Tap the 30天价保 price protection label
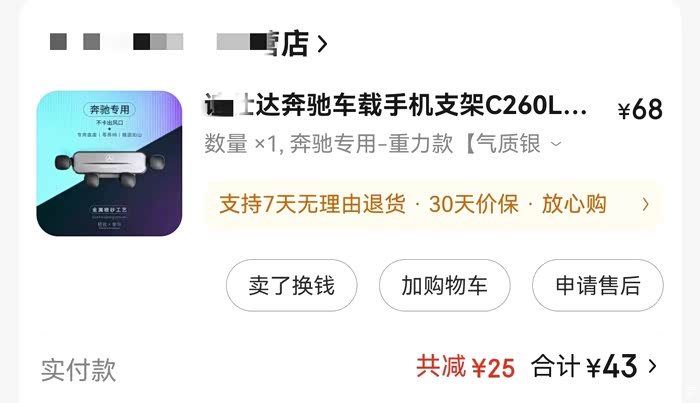 coord(473,204)
